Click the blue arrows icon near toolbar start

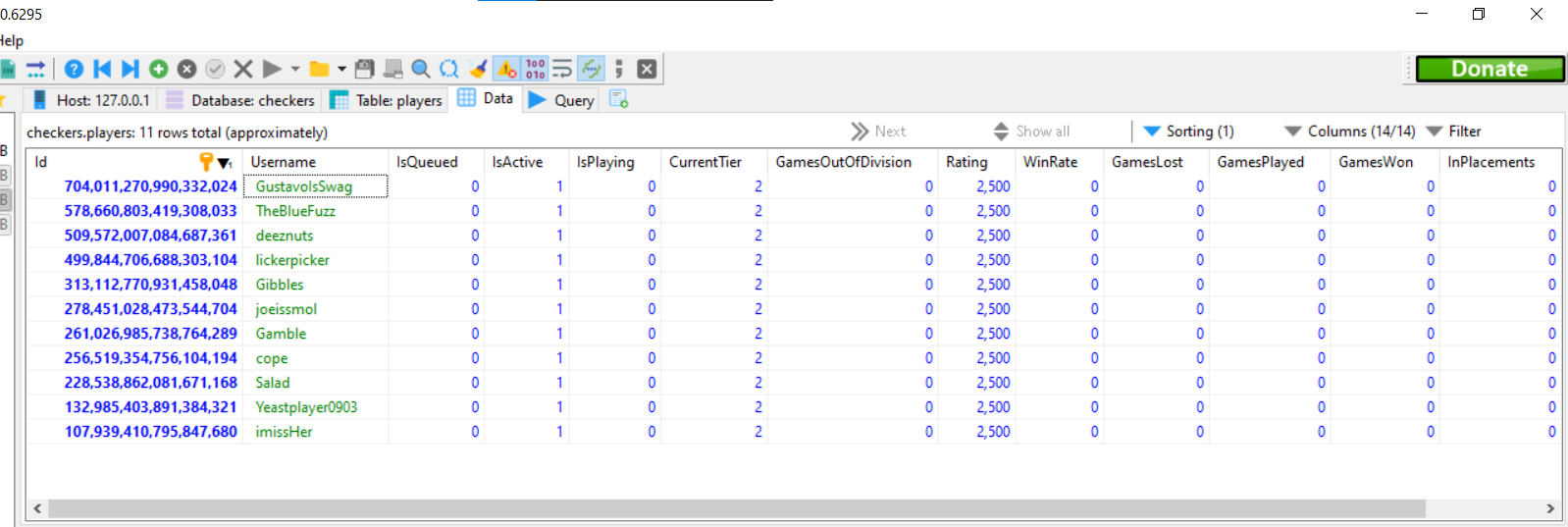(36, 69)
